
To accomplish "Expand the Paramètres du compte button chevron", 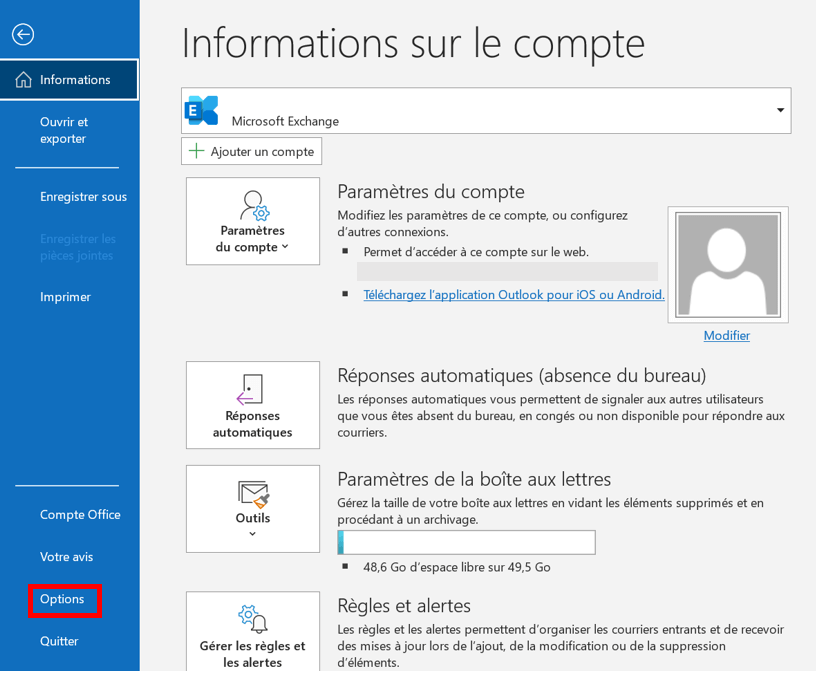I will pos(285,246).
